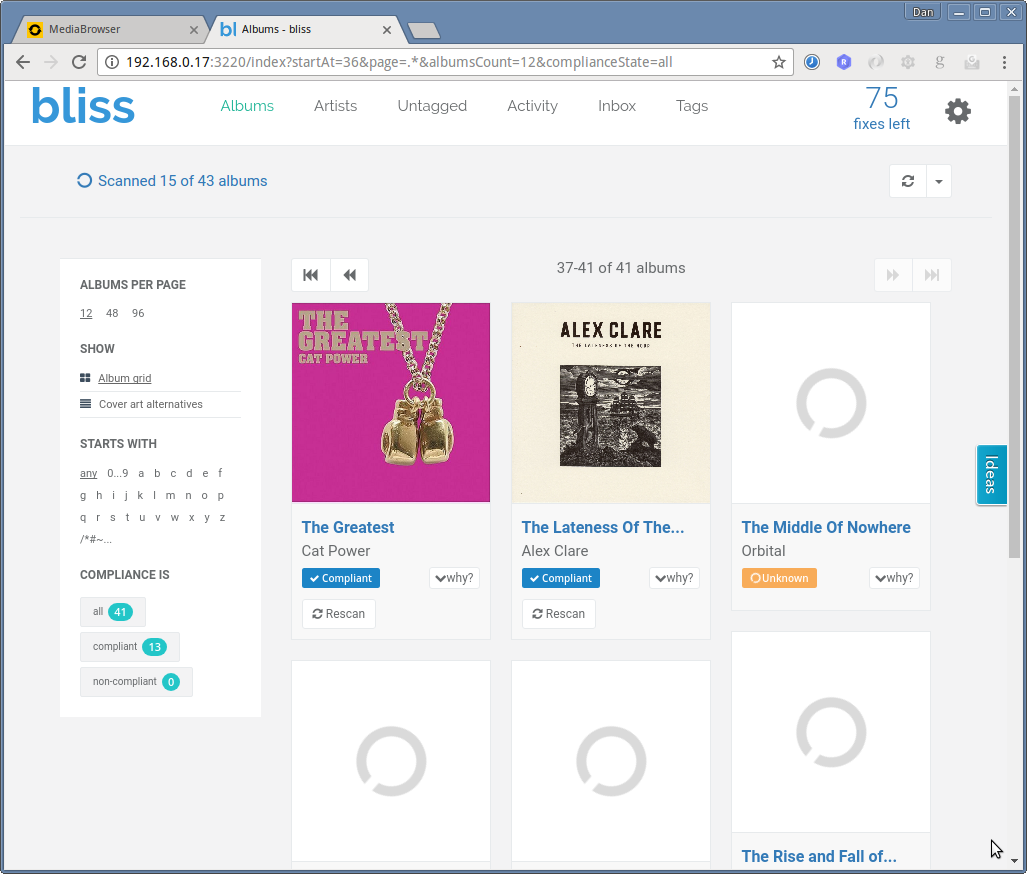Filter albums starting with letter m

(170, 495)
